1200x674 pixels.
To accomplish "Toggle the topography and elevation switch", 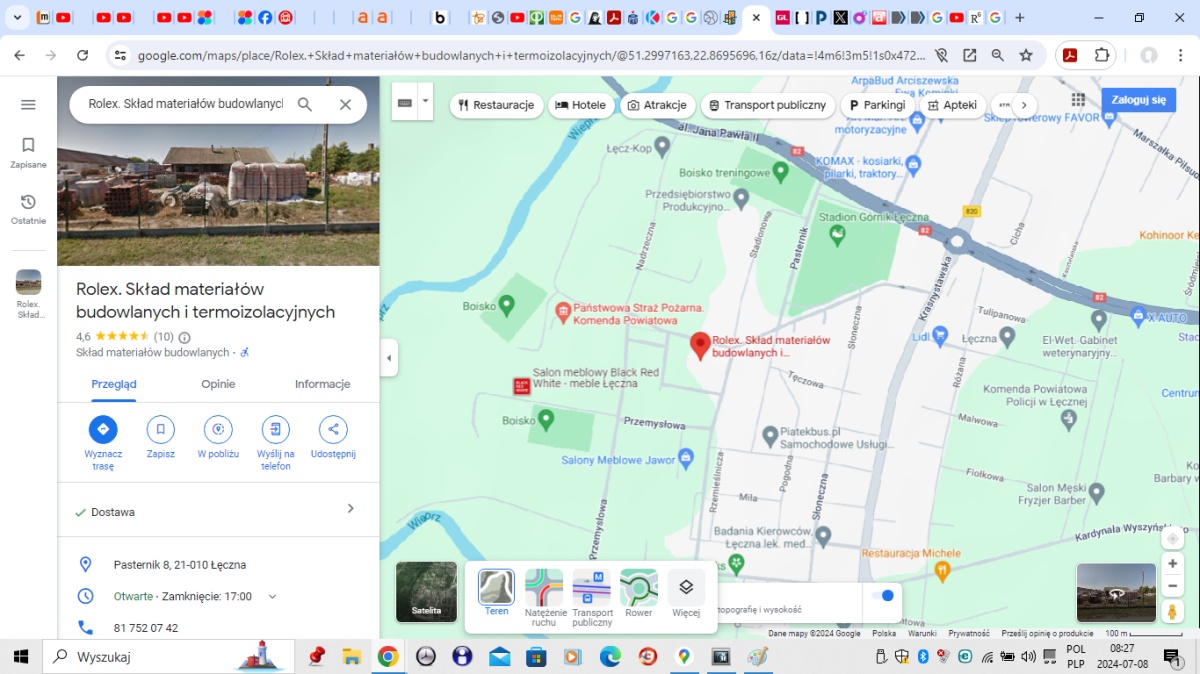I will (882, 596).
